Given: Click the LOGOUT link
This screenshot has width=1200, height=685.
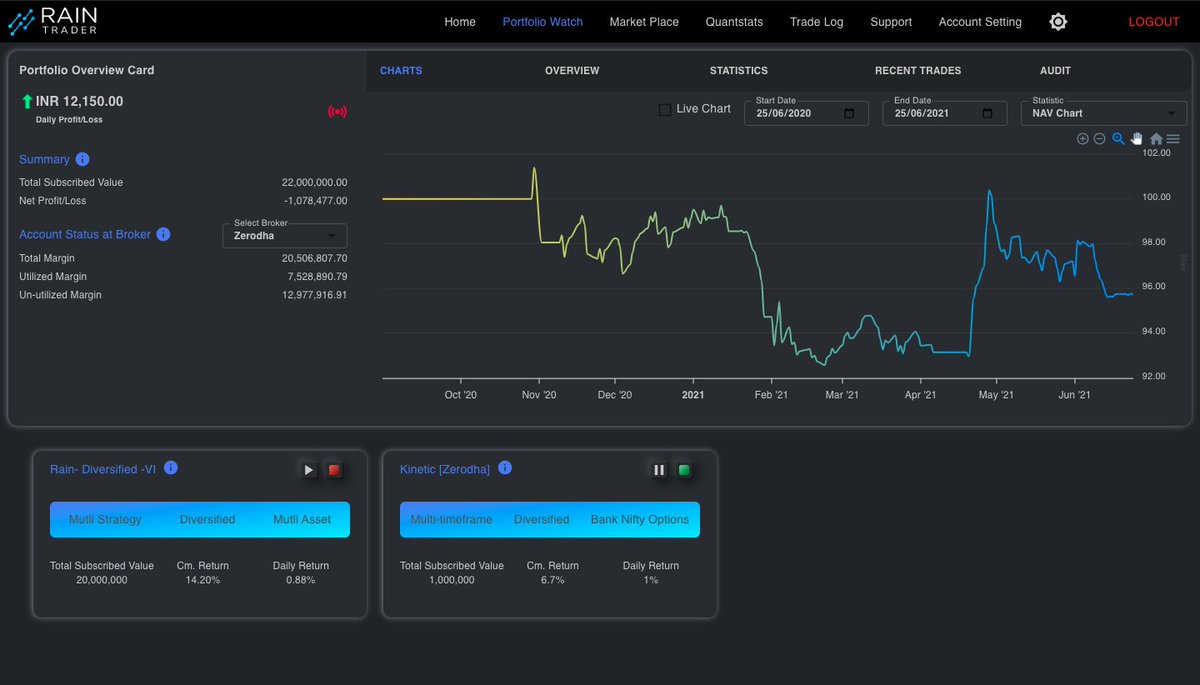Looking at the screenshot, I should coord(1154,22).
